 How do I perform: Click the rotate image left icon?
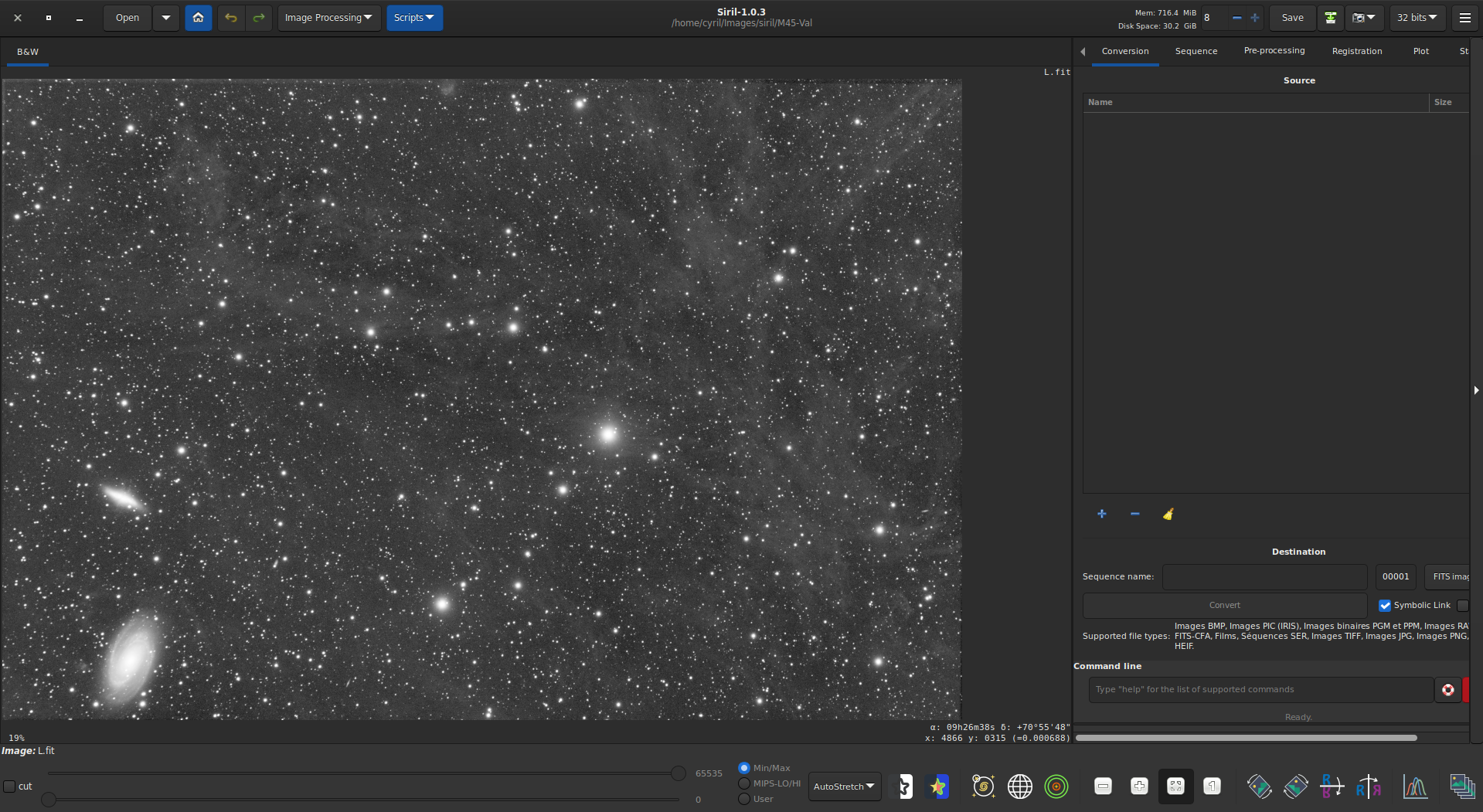click(1260, 786)
